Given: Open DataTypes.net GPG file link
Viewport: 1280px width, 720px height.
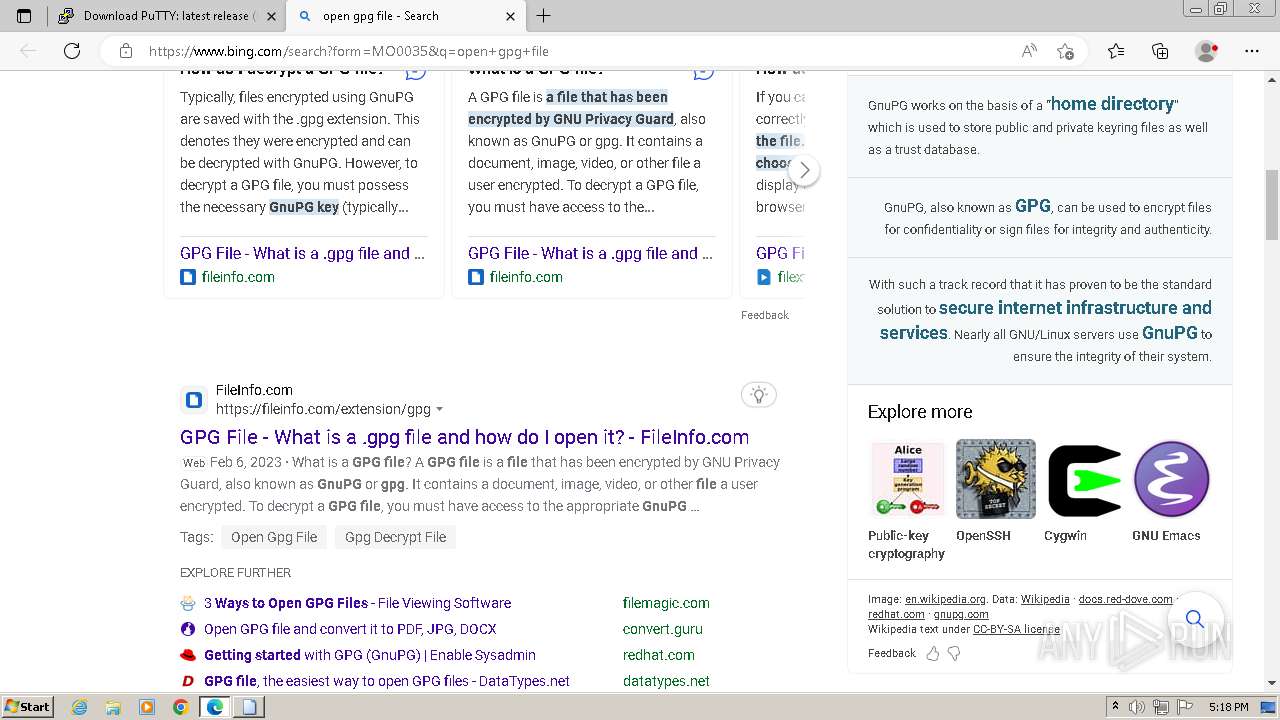Looking at the screenshot, I should pos(387,681).
